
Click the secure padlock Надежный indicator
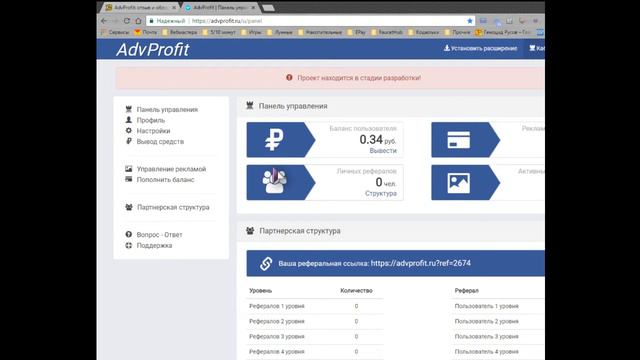[x=167, y=21]
